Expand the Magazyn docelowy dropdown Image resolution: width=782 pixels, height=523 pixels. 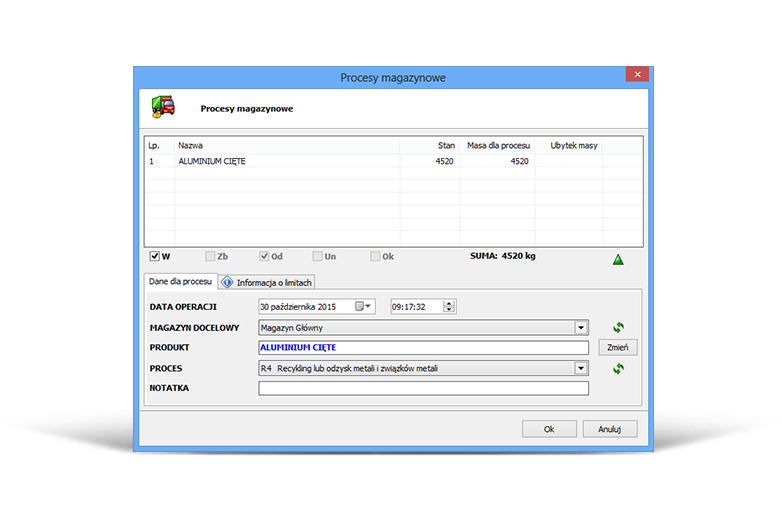click(581, 327)
